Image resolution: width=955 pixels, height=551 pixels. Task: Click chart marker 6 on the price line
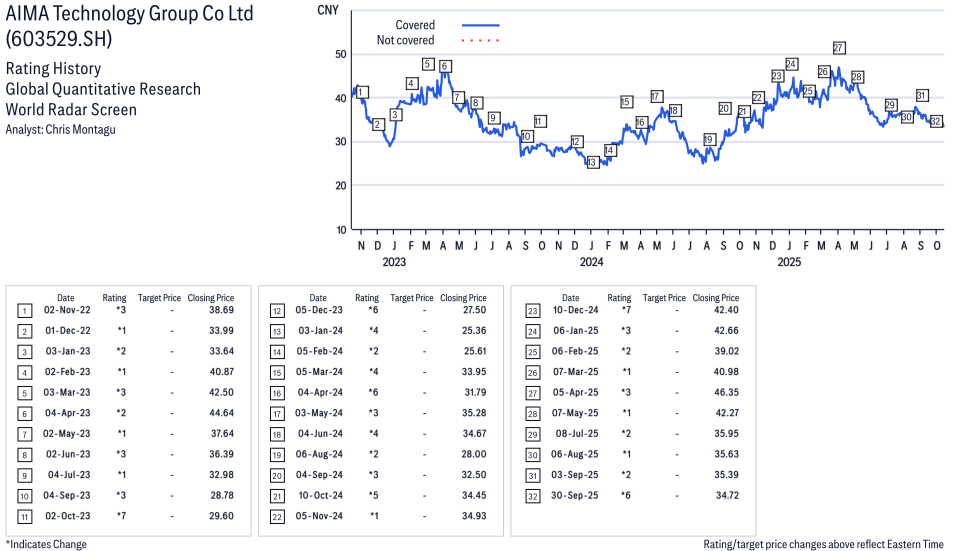(x=445, y=66)
